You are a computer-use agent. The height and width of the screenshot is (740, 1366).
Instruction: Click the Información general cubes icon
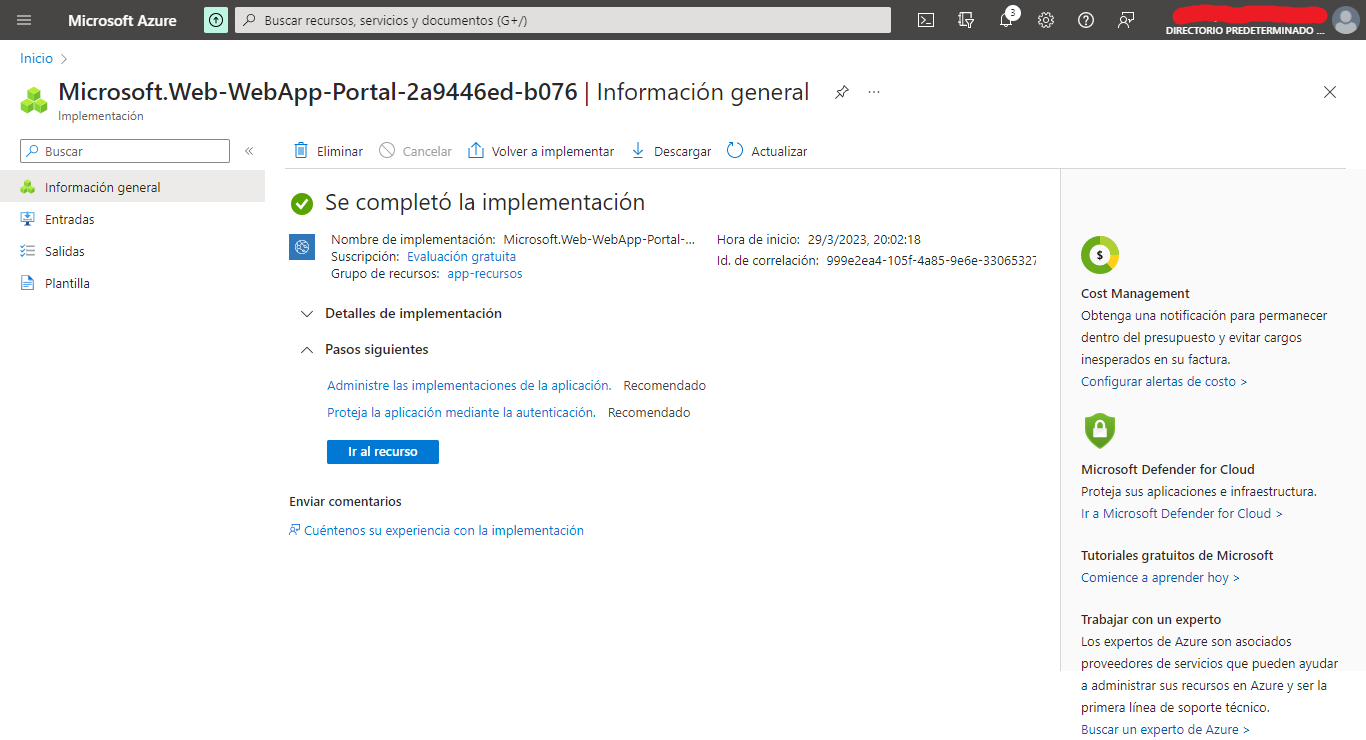(x=28, y=187)
